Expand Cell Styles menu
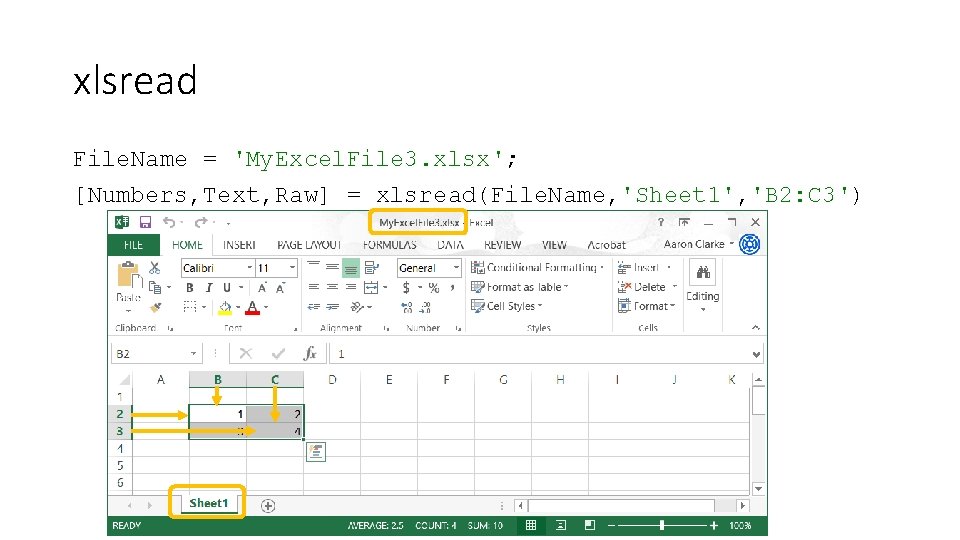 click(507, 306)
